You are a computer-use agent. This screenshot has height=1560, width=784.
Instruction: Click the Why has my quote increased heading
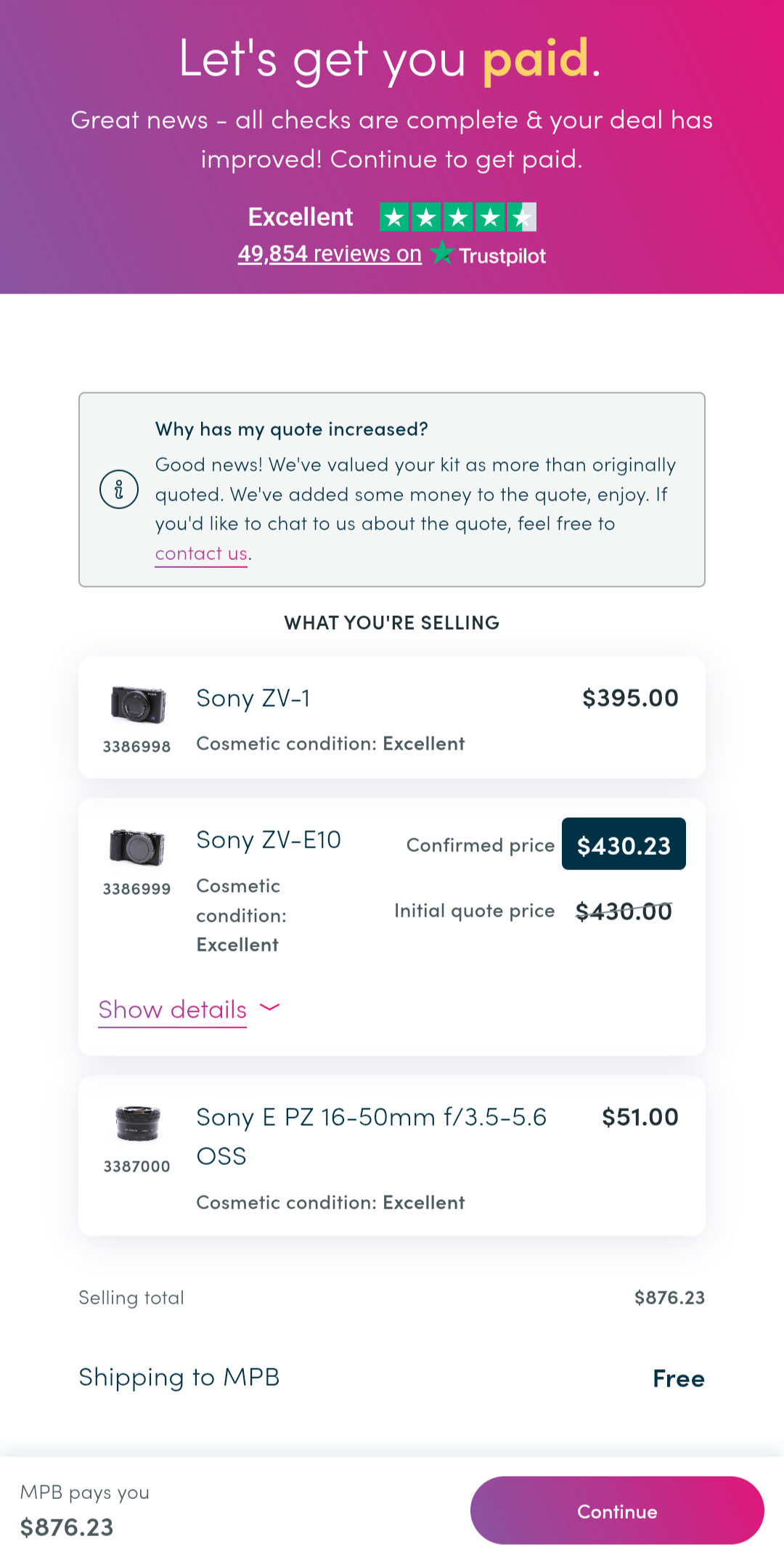click(x=292, y=429)
